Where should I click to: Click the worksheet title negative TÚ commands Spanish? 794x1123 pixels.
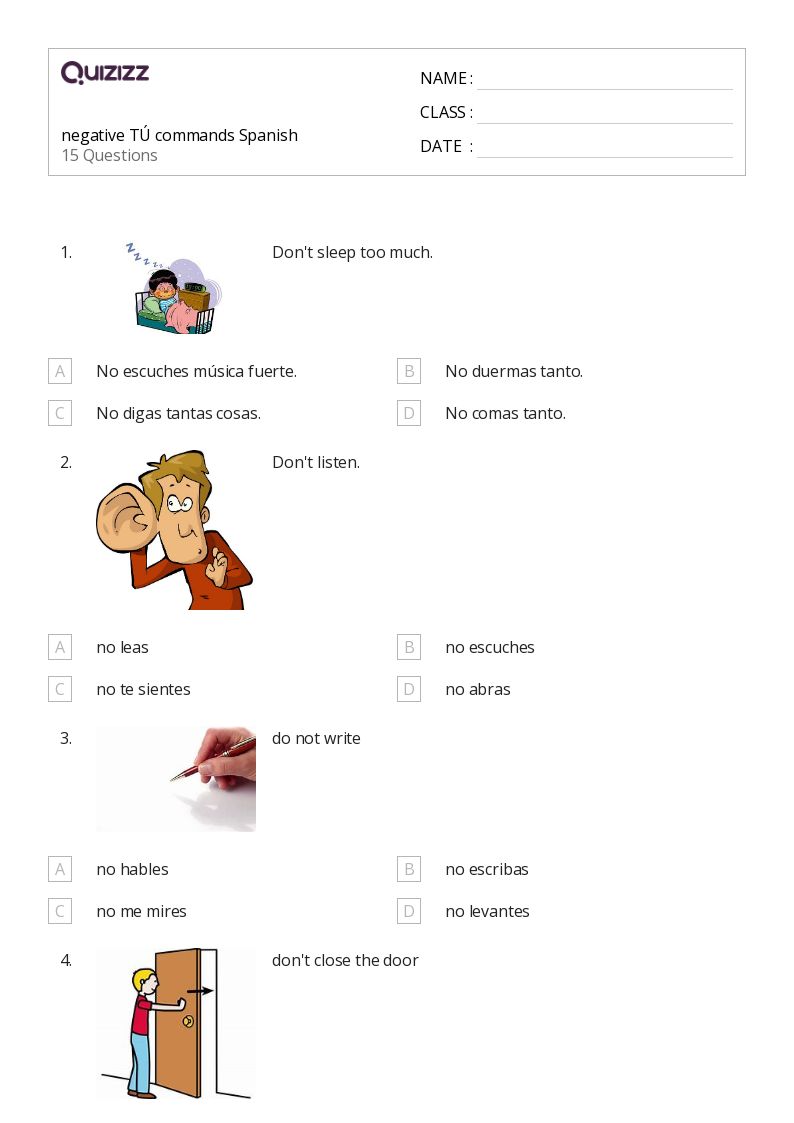[180, 135]
